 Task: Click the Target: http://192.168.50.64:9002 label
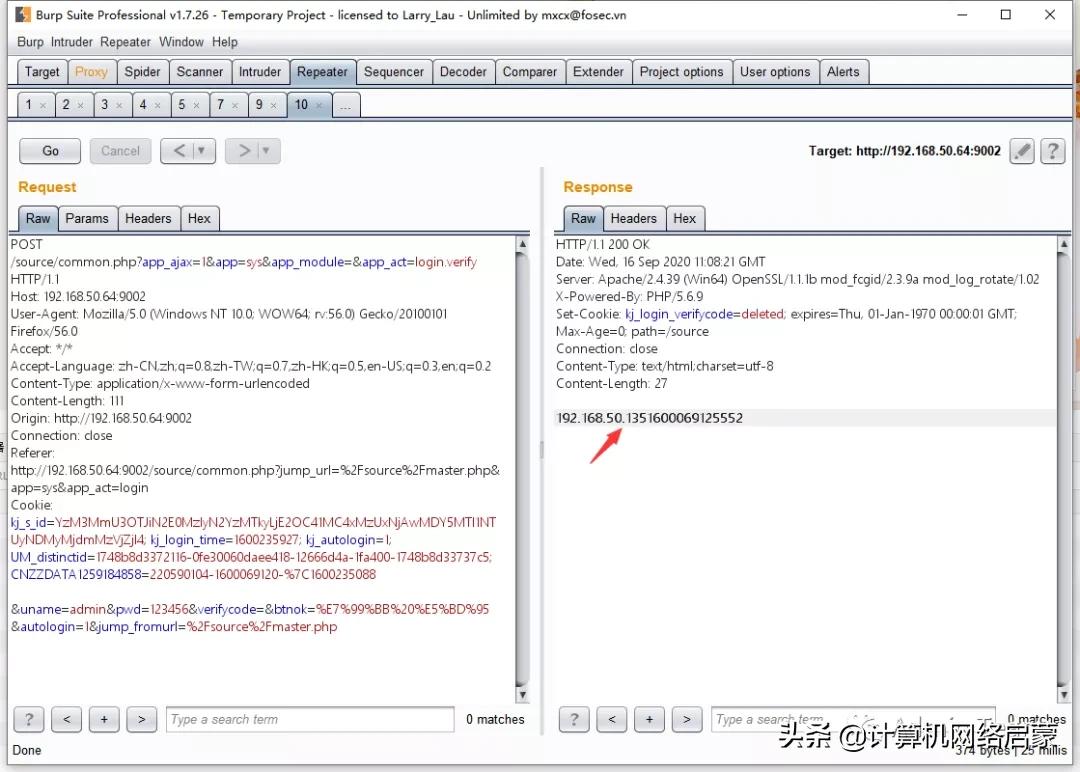coord(904,151)
